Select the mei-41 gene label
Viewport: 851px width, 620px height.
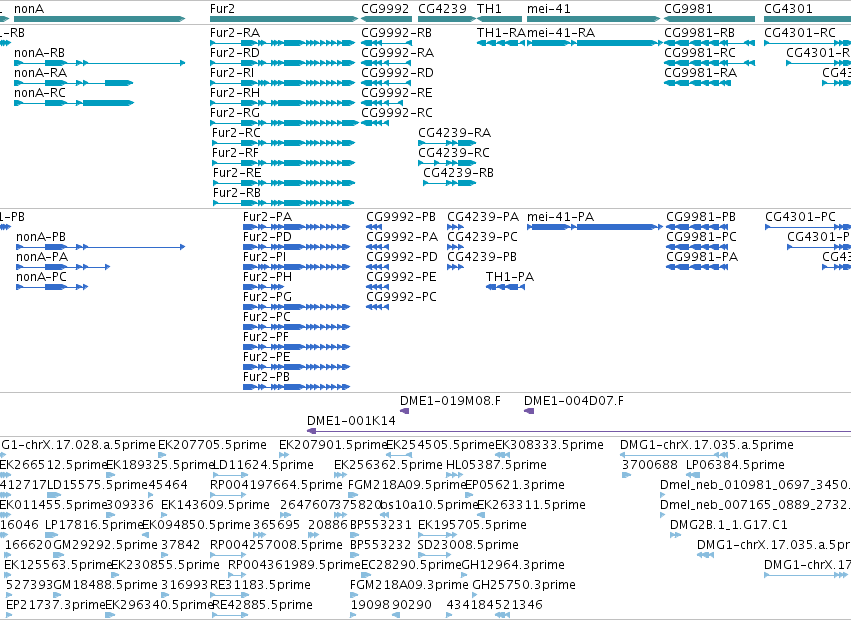point(549,9)
